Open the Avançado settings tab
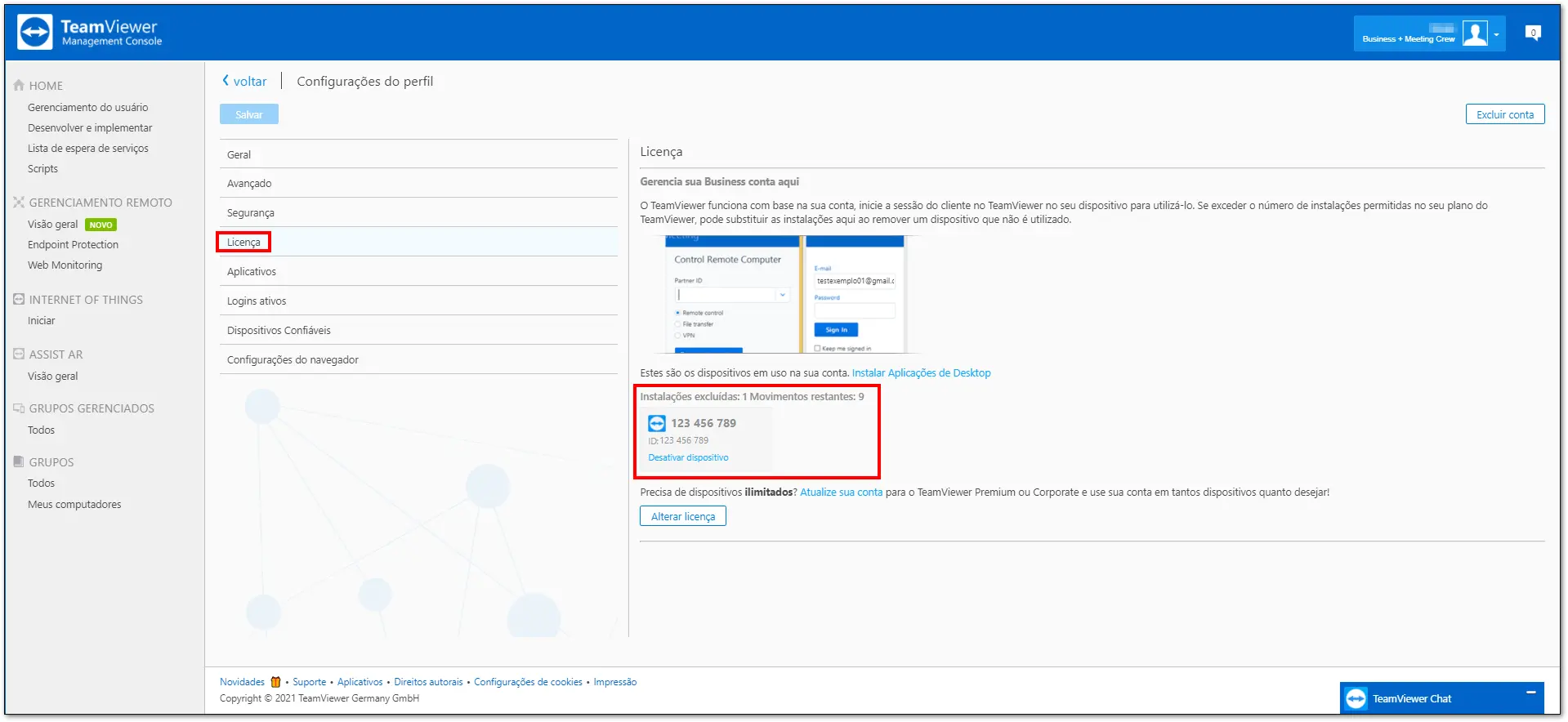The height and width of the screenshot is (722, 1568). tap(418, 183)
